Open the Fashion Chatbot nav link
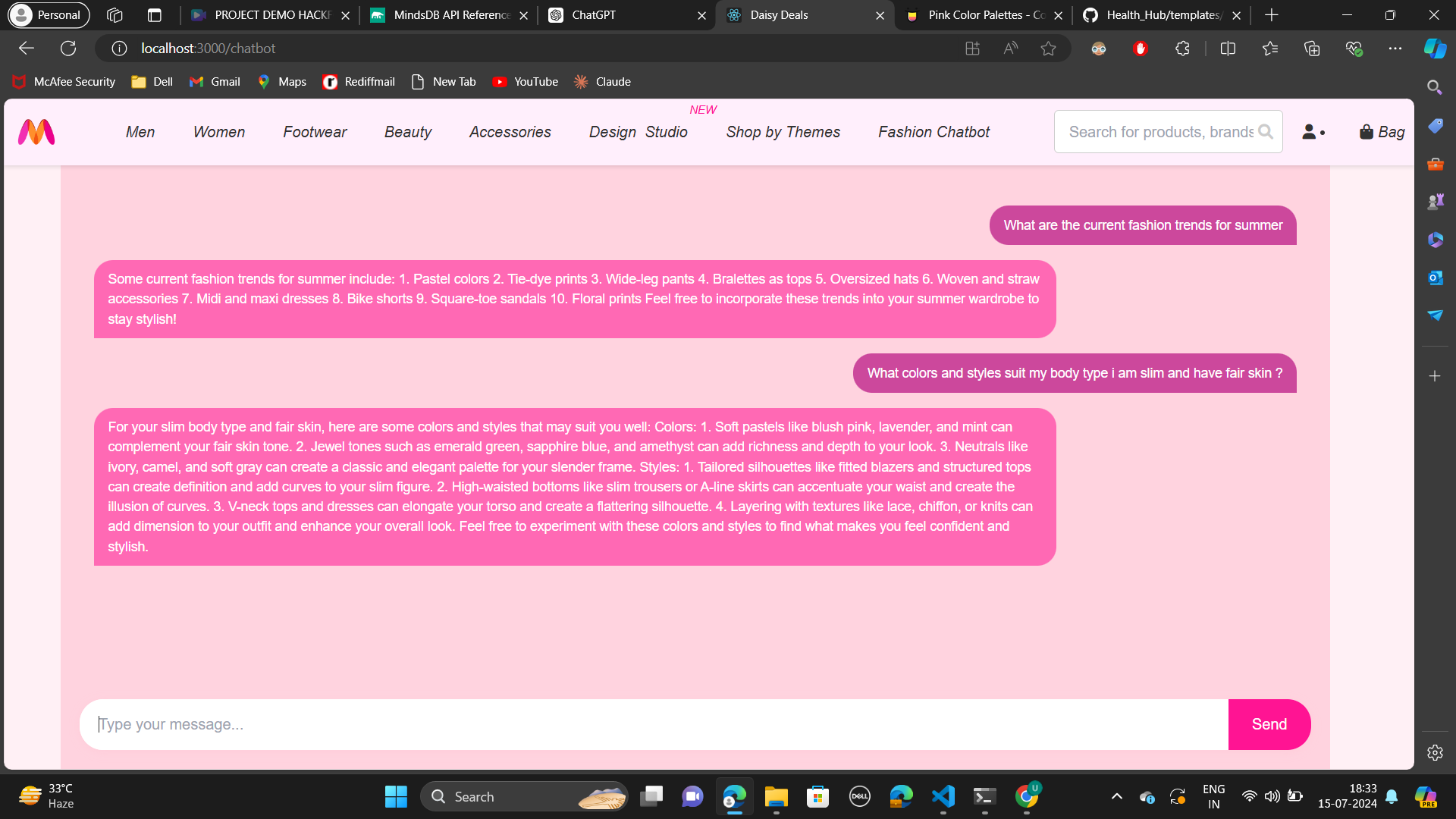This screenshot has height=819, width=1456. 934,132
